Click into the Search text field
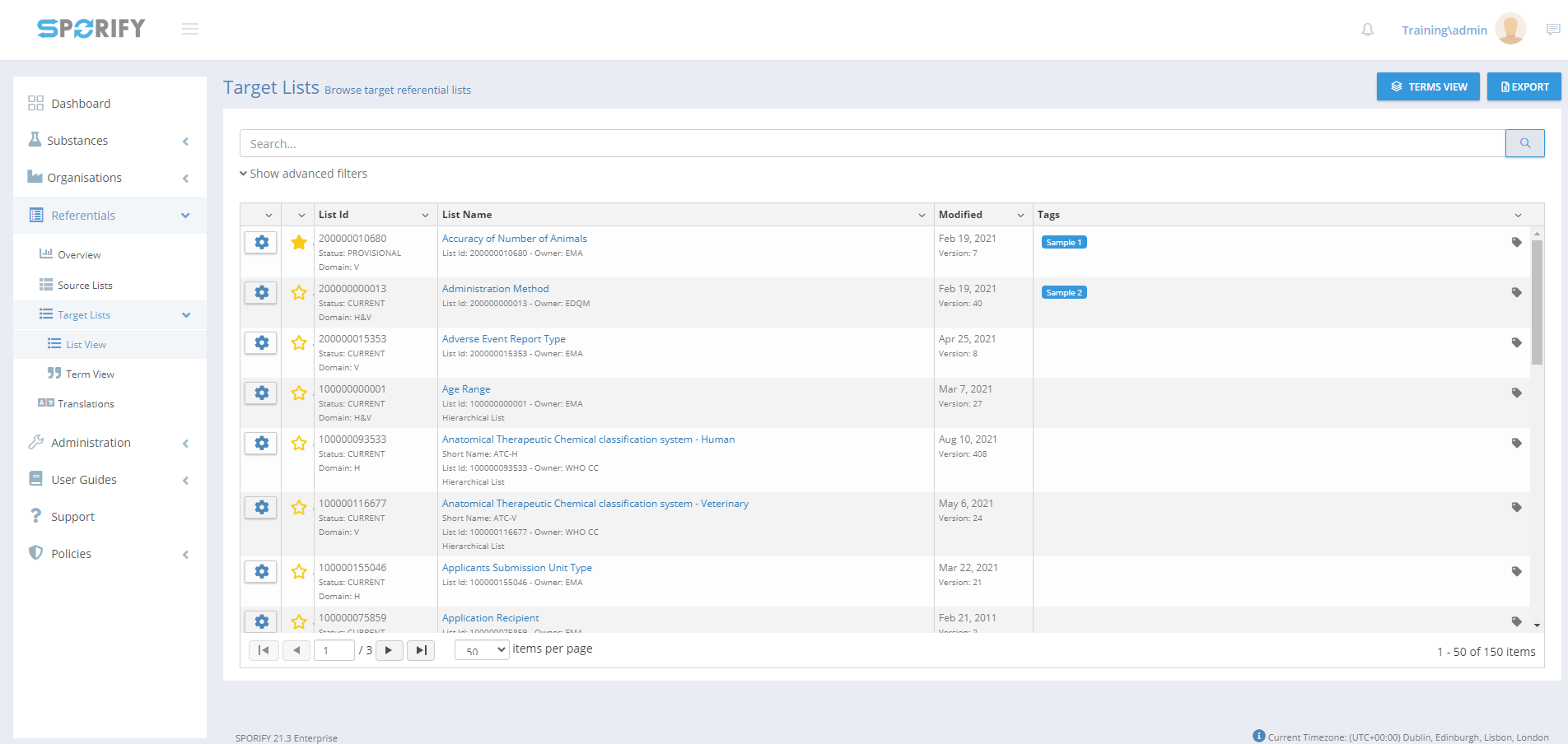1568x744 pixels. click(871, 143)
